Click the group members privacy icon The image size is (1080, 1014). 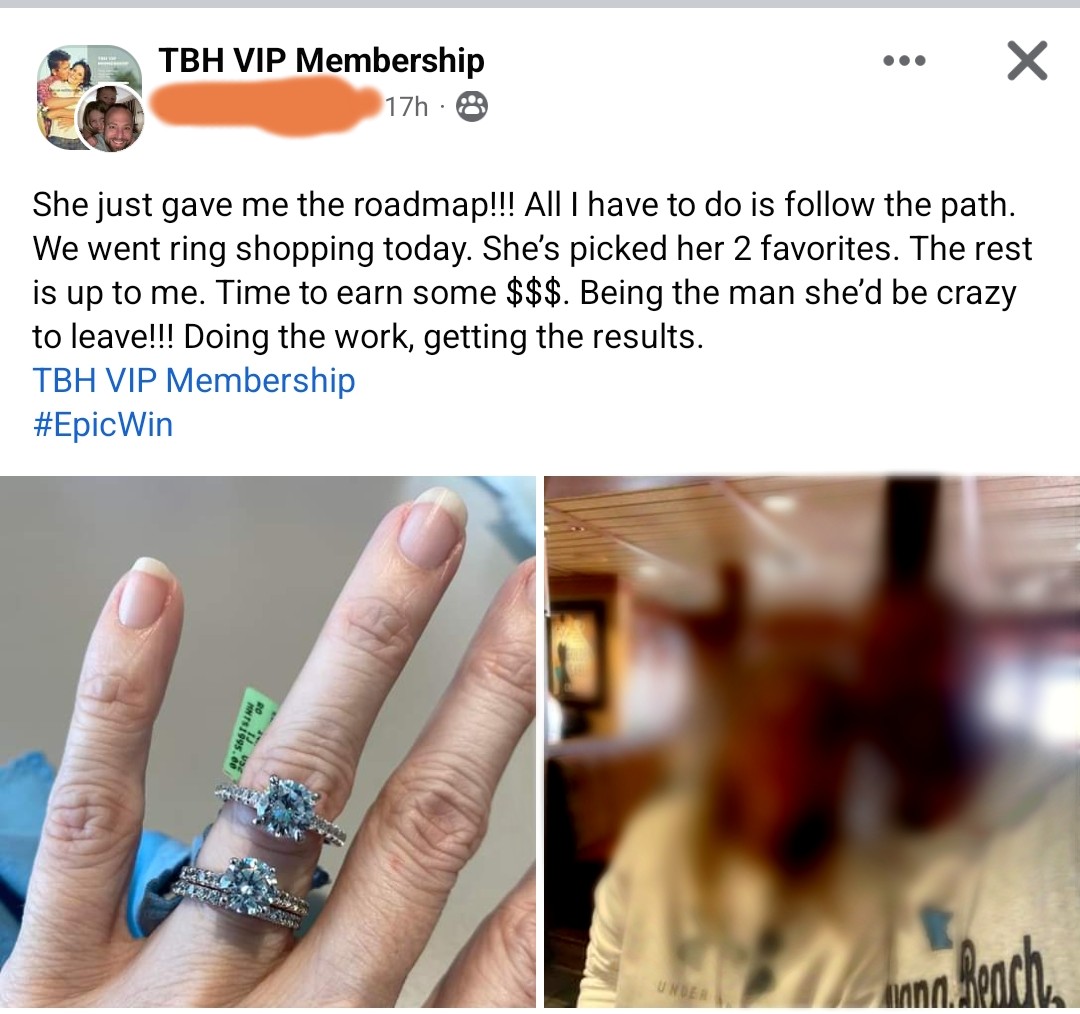tap(472, 107)
